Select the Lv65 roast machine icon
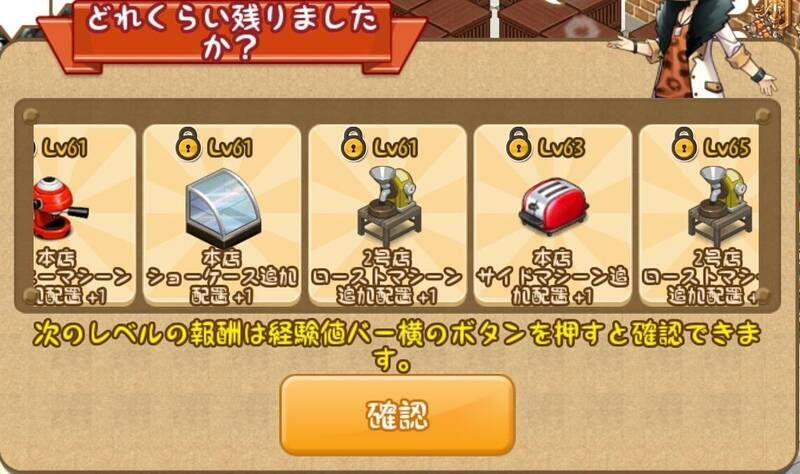 tap(719, 206)
